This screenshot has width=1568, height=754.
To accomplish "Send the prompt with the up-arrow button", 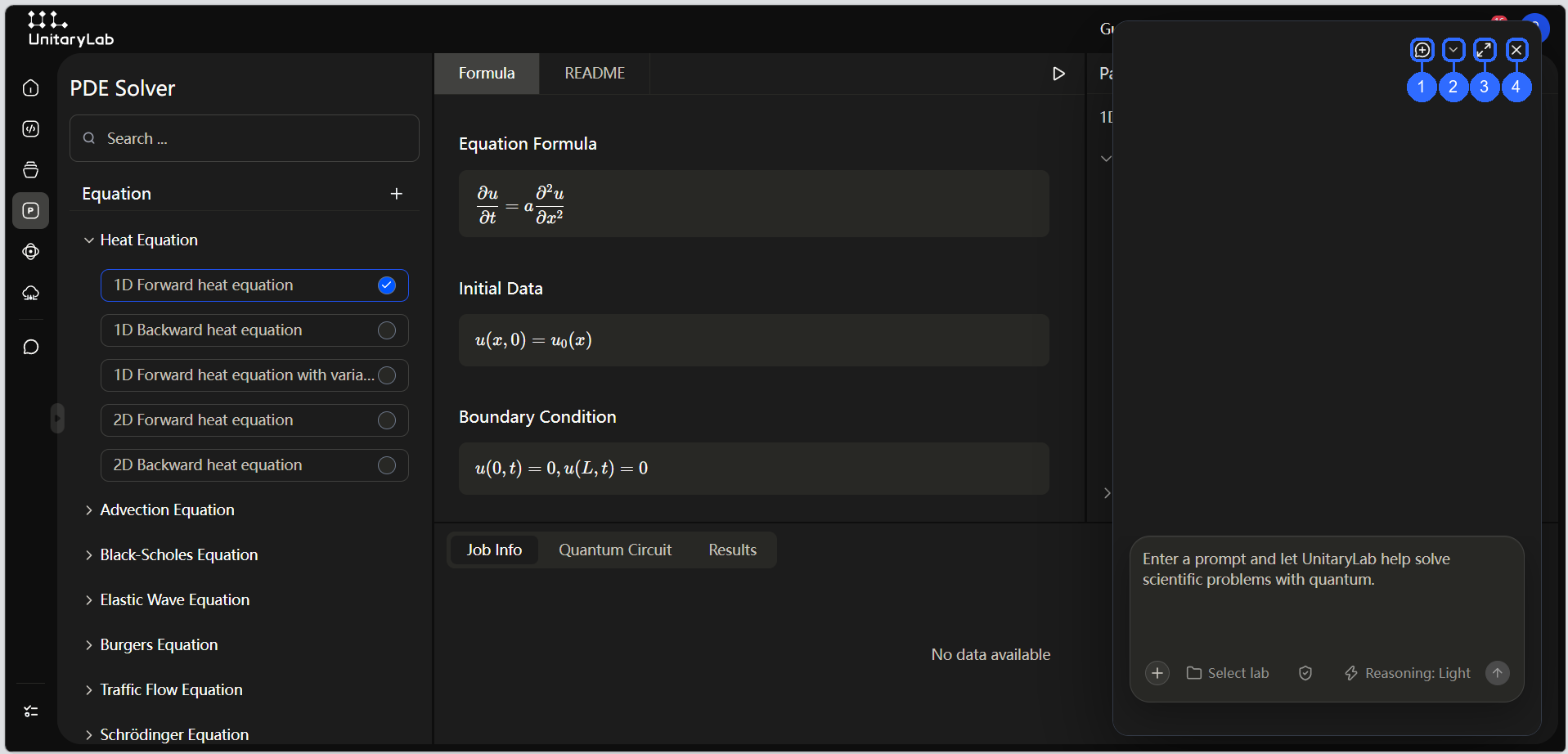I will coord(1498,673).
